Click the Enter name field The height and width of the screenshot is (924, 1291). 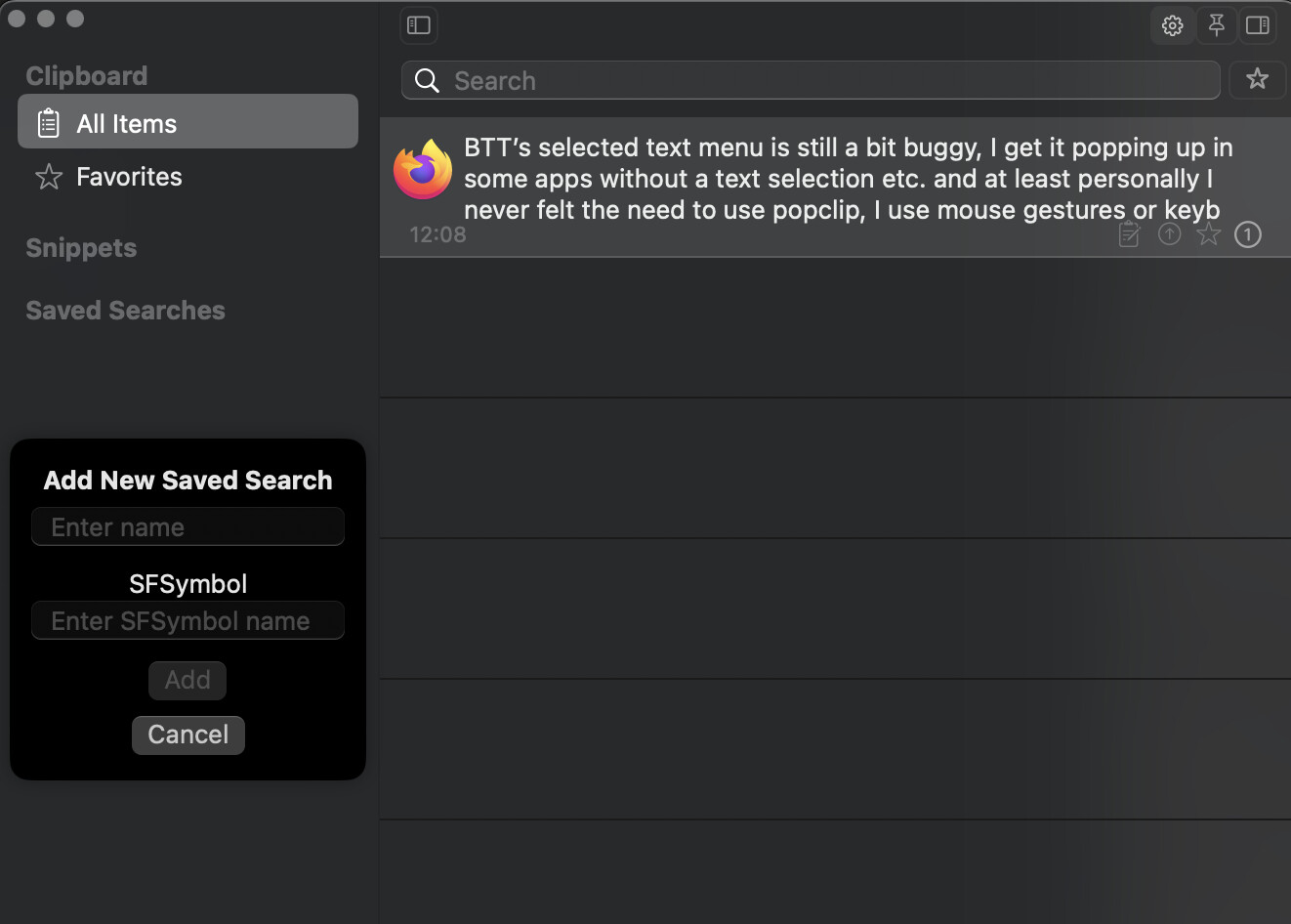(187, 527)
